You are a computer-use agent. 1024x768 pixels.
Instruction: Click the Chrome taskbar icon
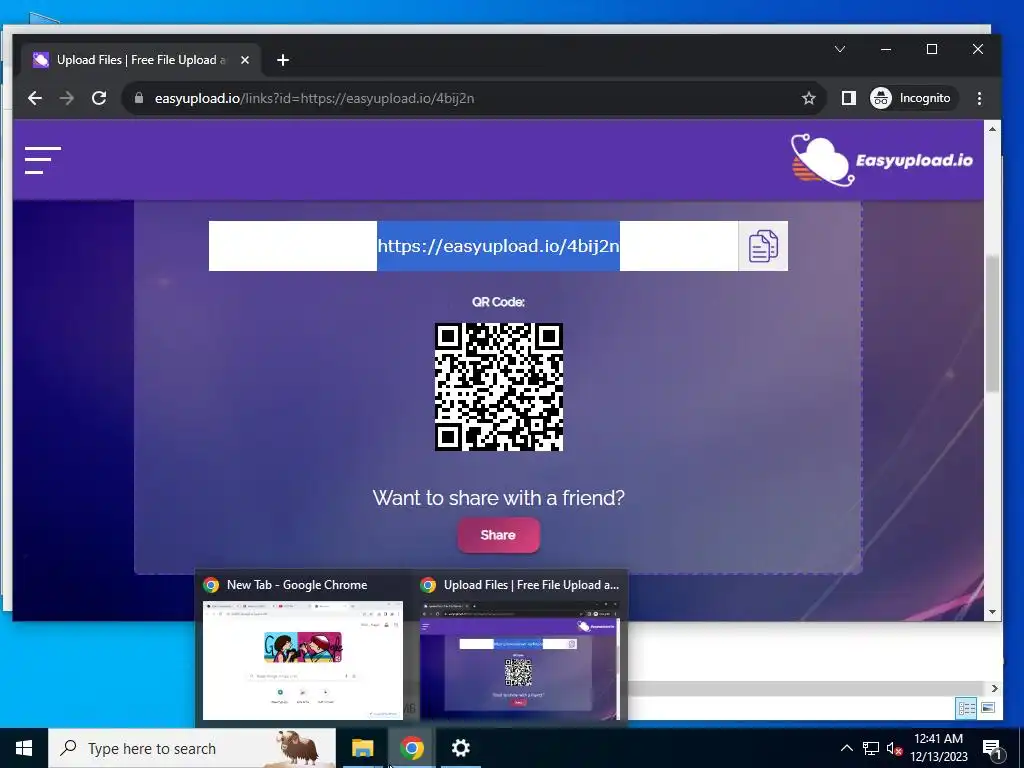(x=411, y=748)
